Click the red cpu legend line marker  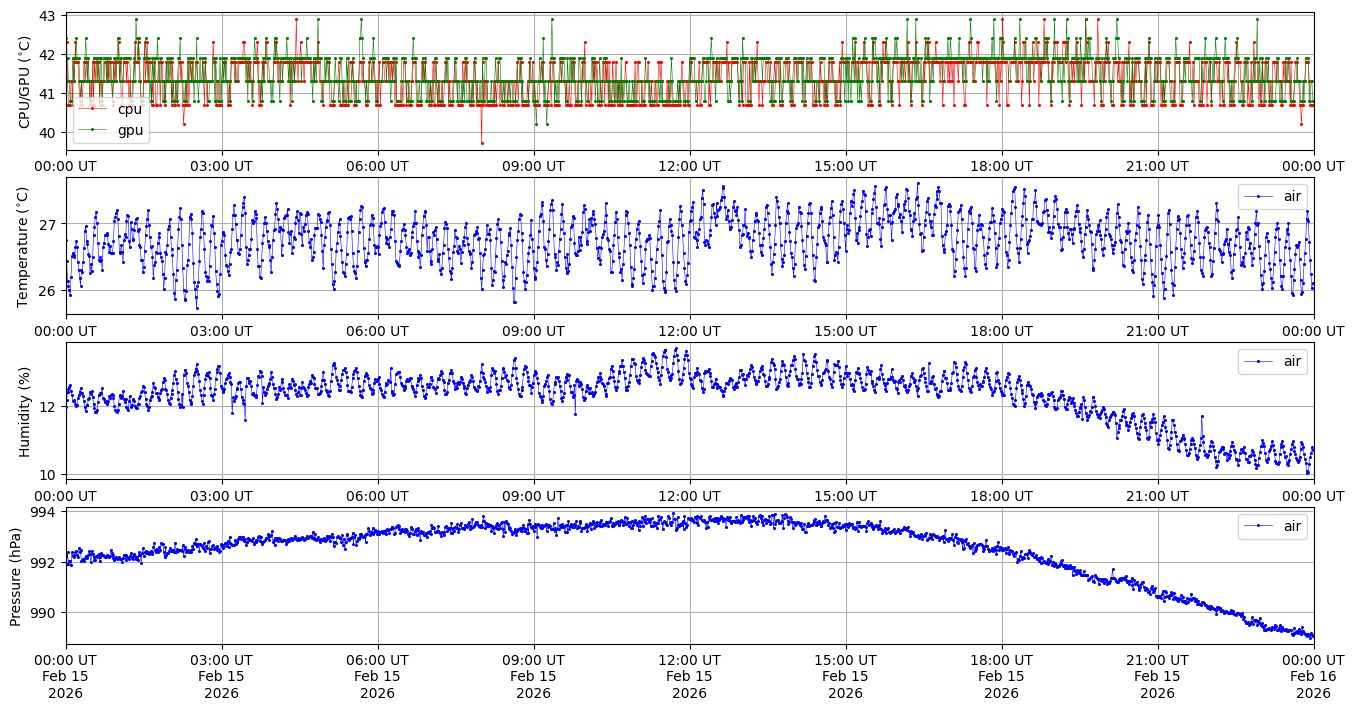93,110
